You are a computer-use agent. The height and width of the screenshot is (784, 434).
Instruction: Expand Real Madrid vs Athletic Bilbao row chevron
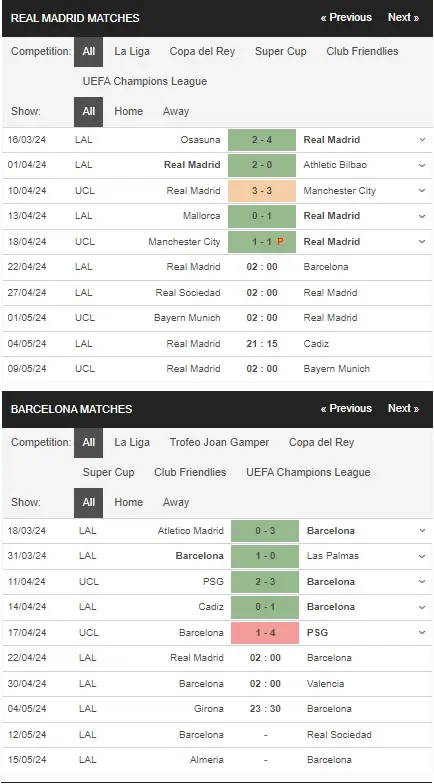pyautogui.click(x=422, y=165)
